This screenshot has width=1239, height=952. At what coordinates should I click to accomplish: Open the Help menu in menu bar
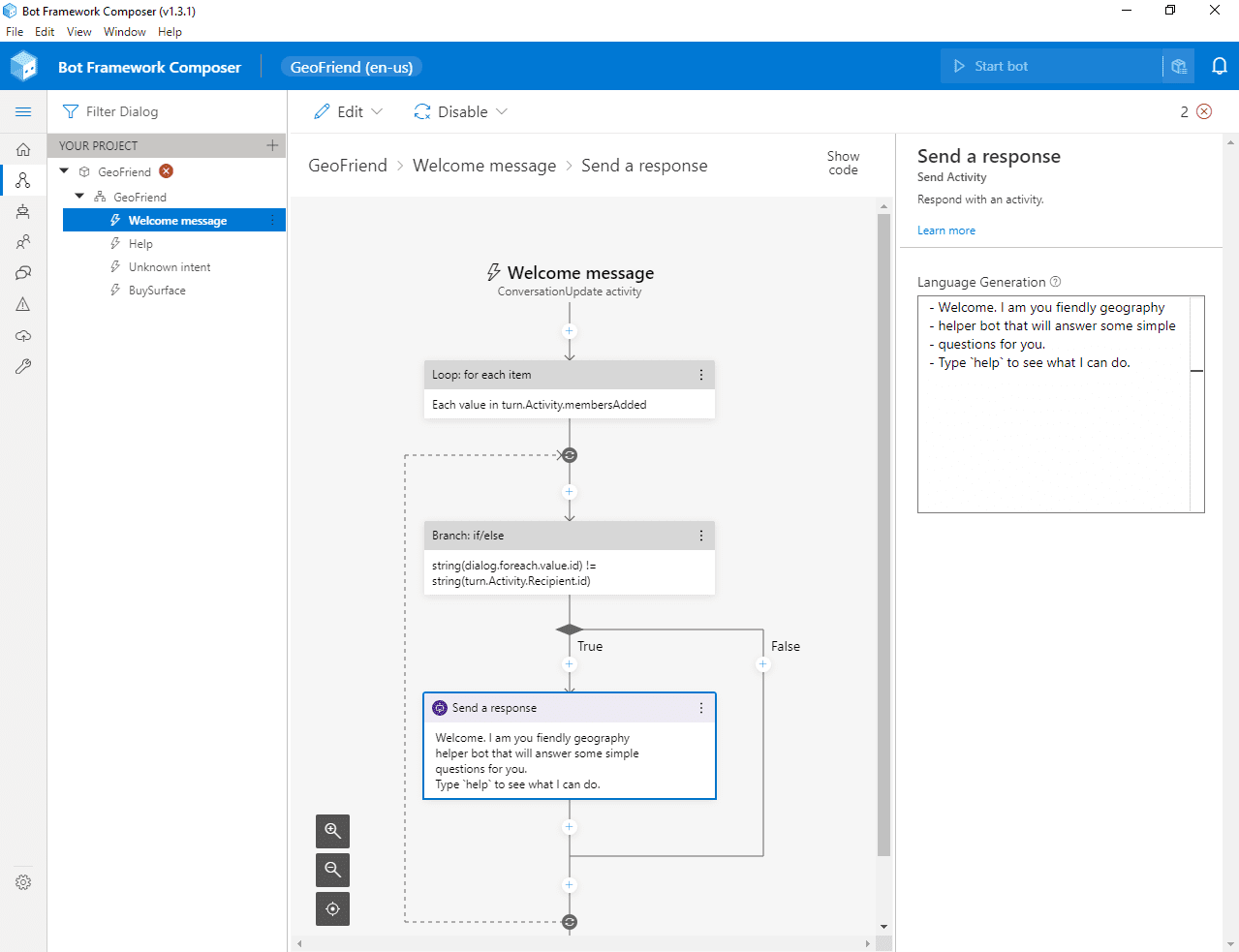pos(170,32)
